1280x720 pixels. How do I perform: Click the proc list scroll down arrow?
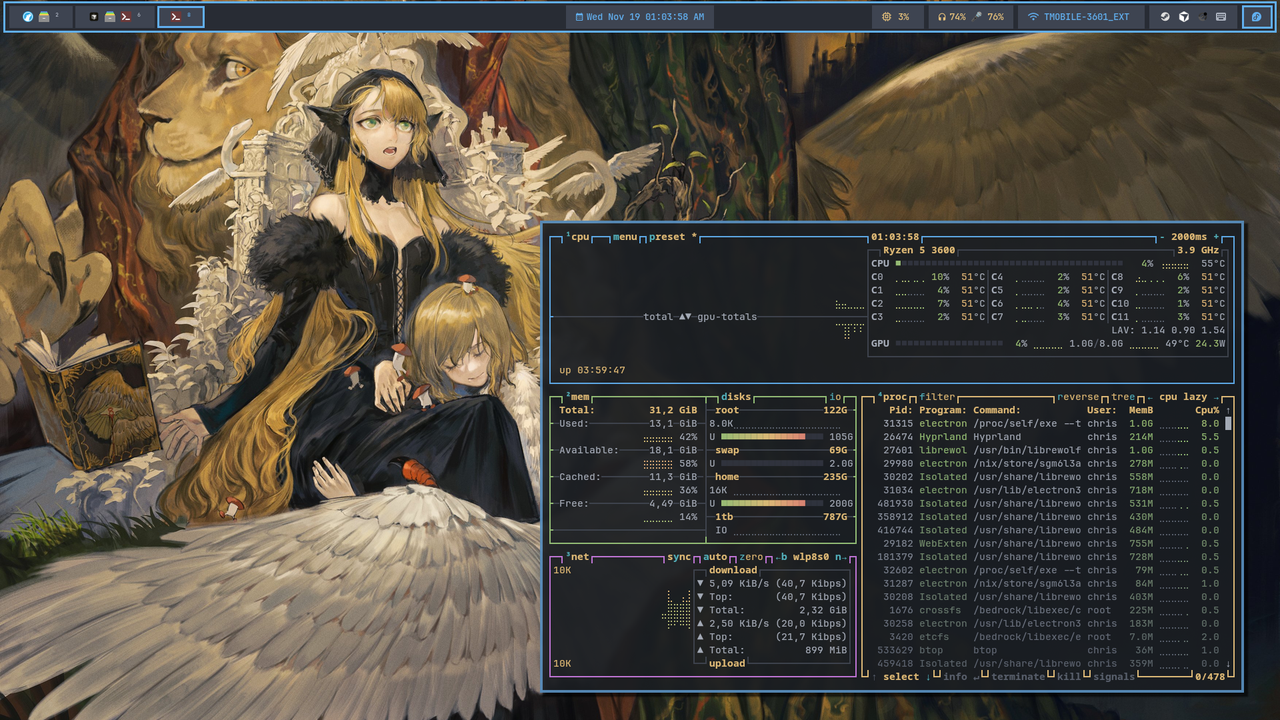click(x=1228, y=663)
